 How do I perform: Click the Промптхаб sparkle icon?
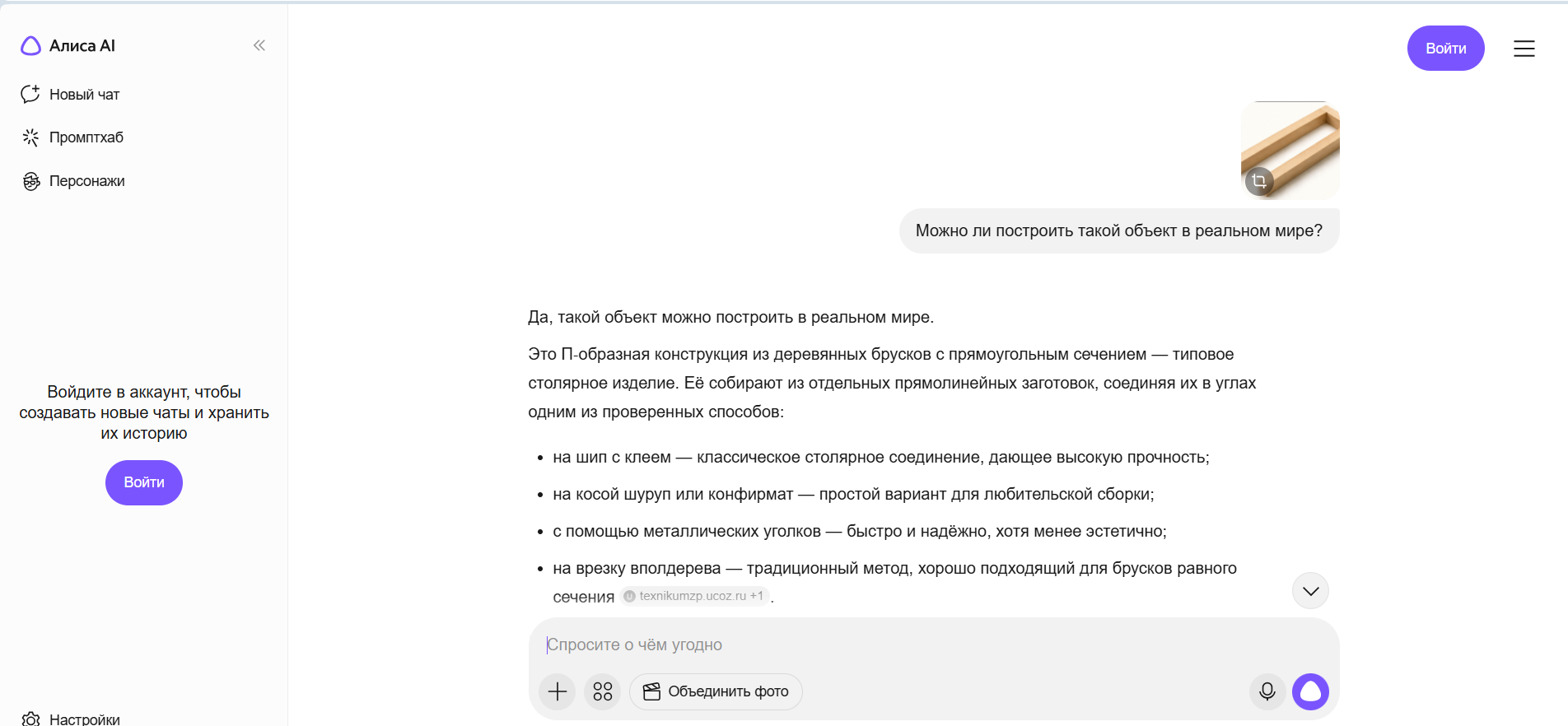pos(30,137)
